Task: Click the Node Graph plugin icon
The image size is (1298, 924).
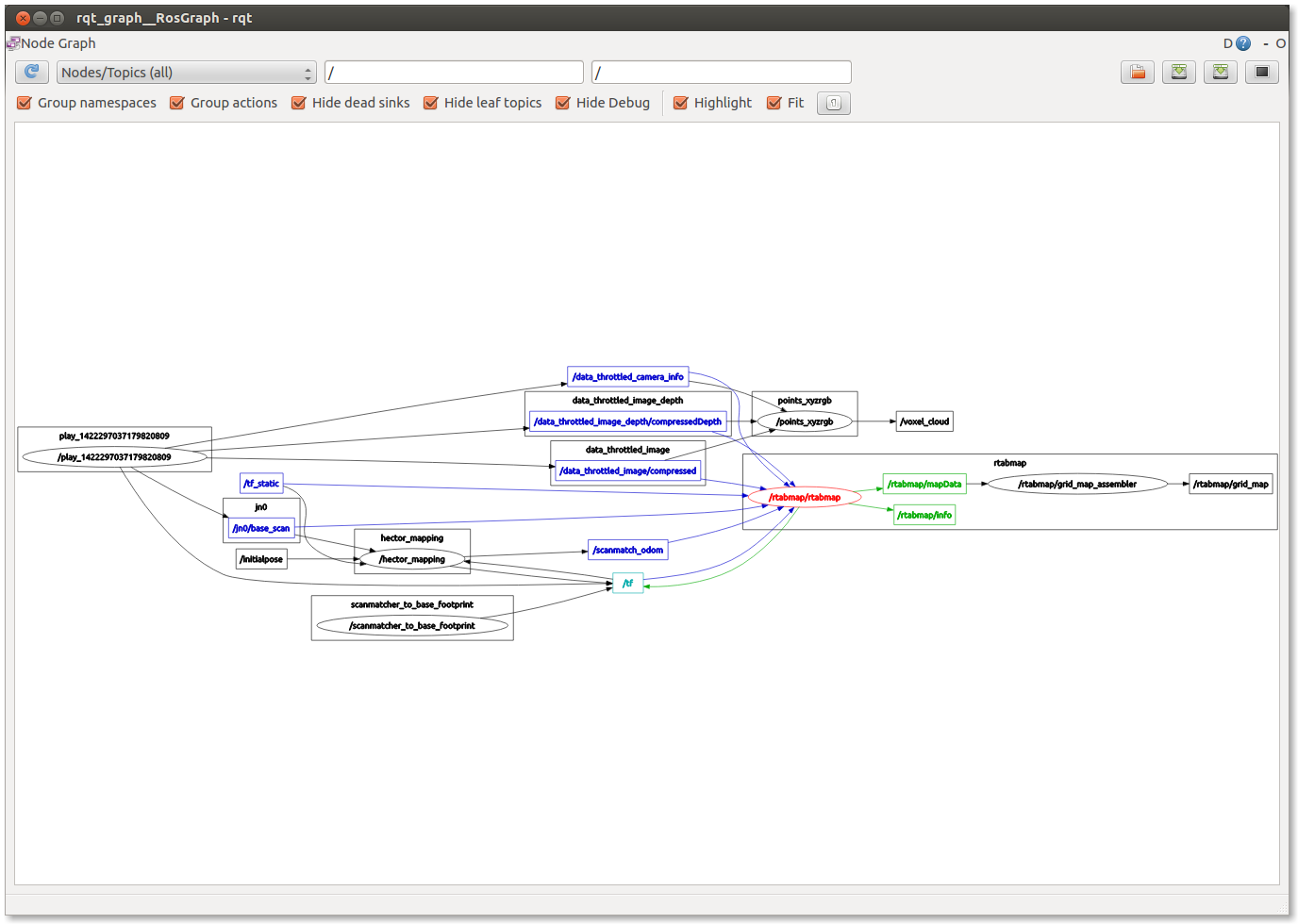Action: click(x=13, y=43)
